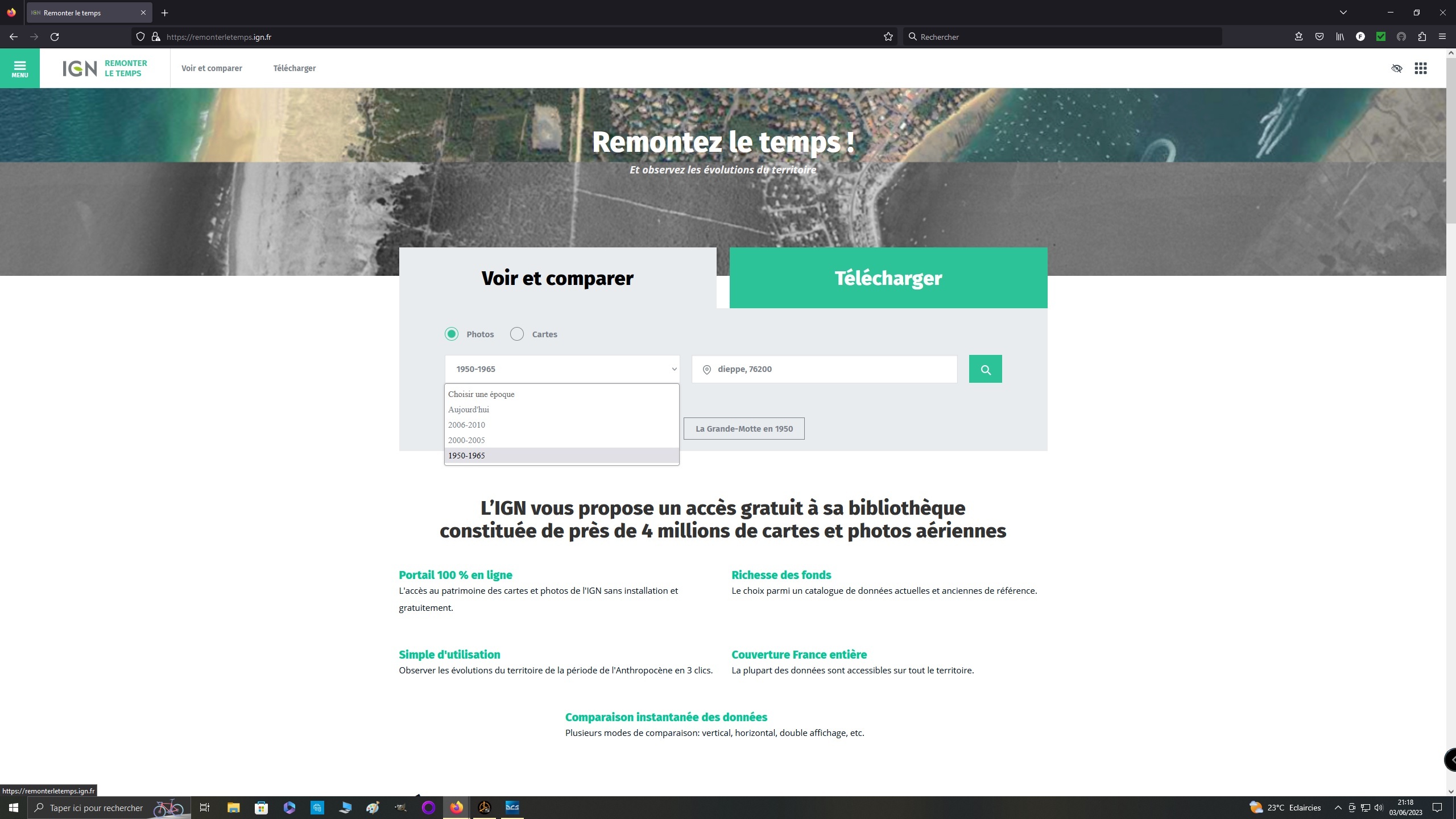
Task: Select the Photos radio button
Action: click(x=452, y=334)
